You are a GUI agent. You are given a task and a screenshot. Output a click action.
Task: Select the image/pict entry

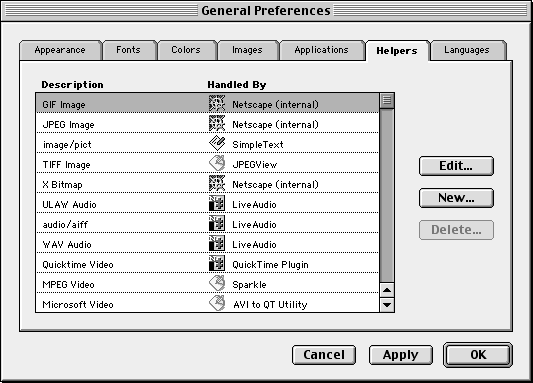tap(207, 143)
